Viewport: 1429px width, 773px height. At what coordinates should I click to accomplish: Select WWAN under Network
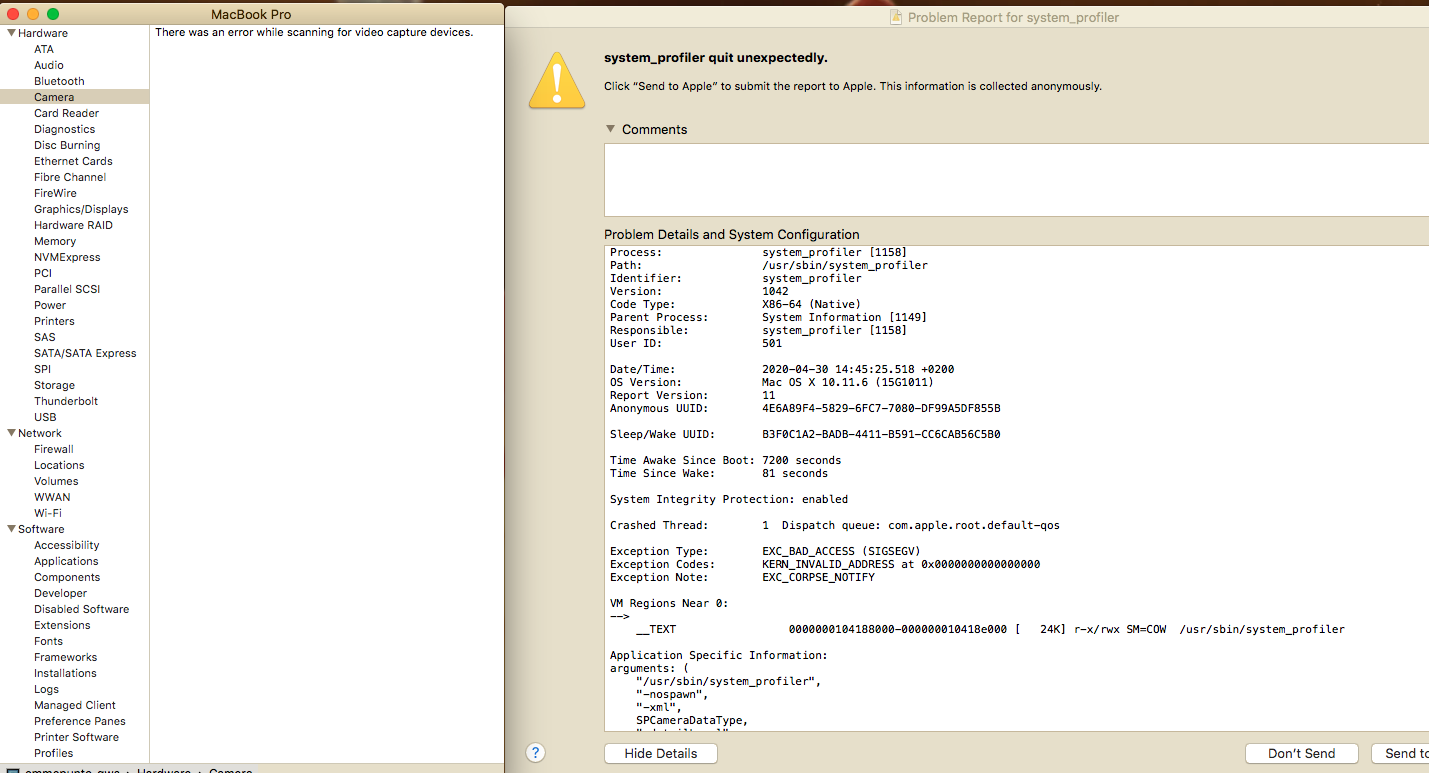click(x=52, y=497)
